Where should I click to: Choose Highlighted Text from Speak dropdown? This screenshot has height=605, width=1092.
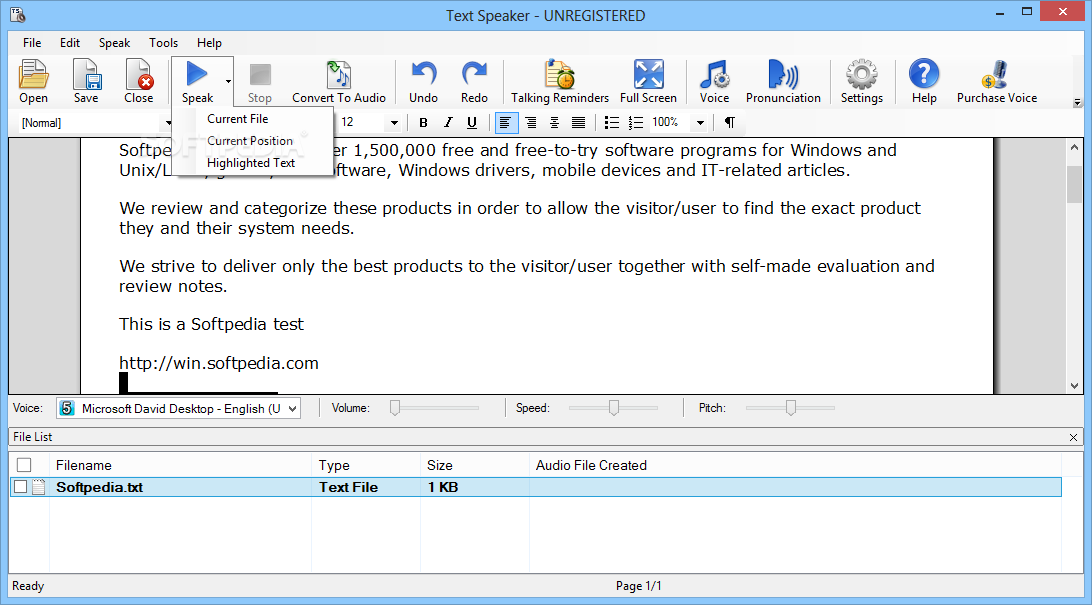pyautogui.click(x=251, y=163)
